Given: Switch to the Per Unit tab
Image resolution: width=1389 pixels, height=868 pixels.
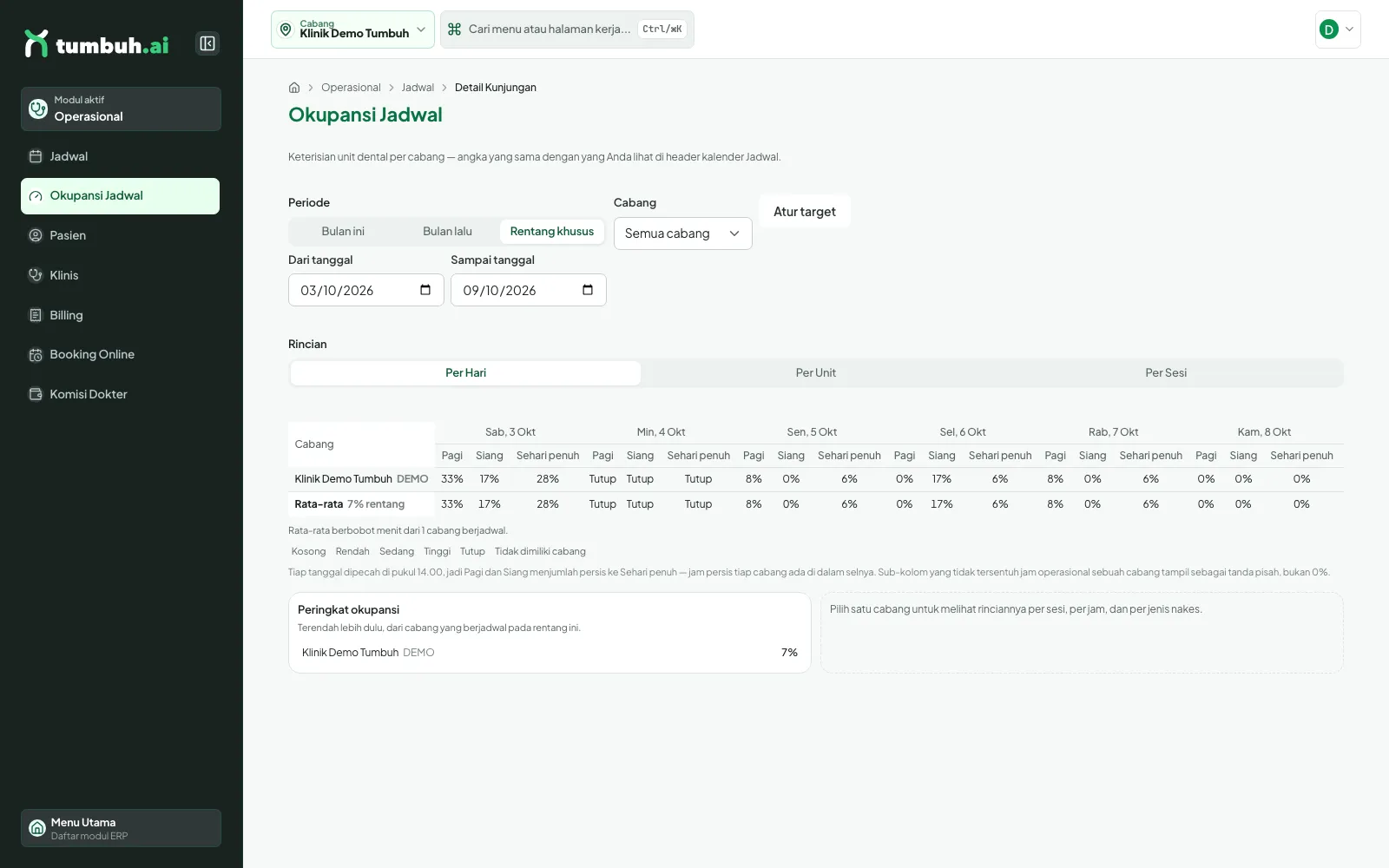Looking at the screenshot, I should tap(816, 373).
